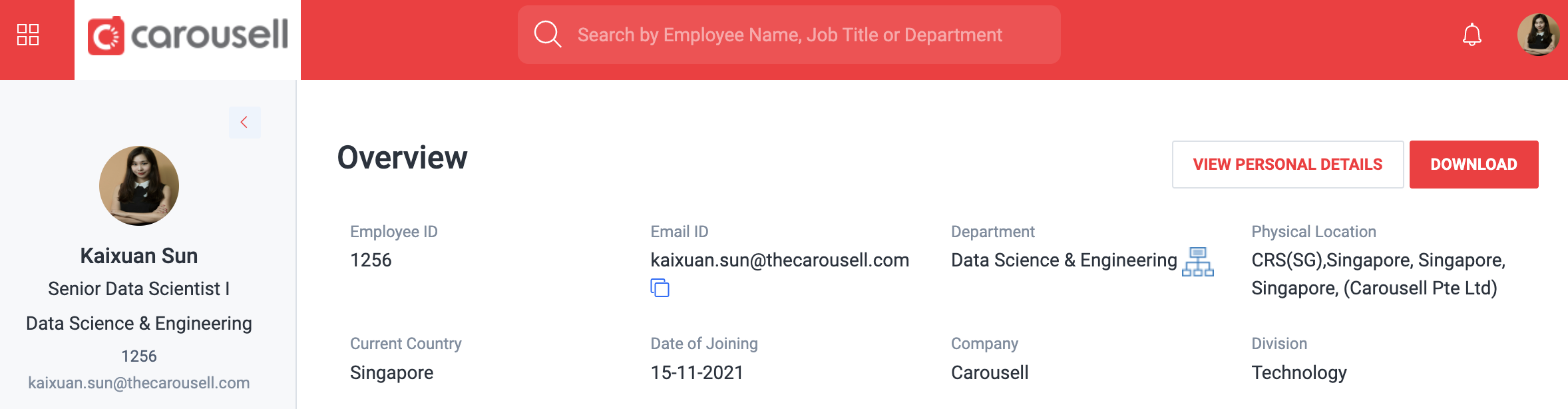Click the Overview heading
This screenshot has width=1568, height=409.
(x=402, y=158)
